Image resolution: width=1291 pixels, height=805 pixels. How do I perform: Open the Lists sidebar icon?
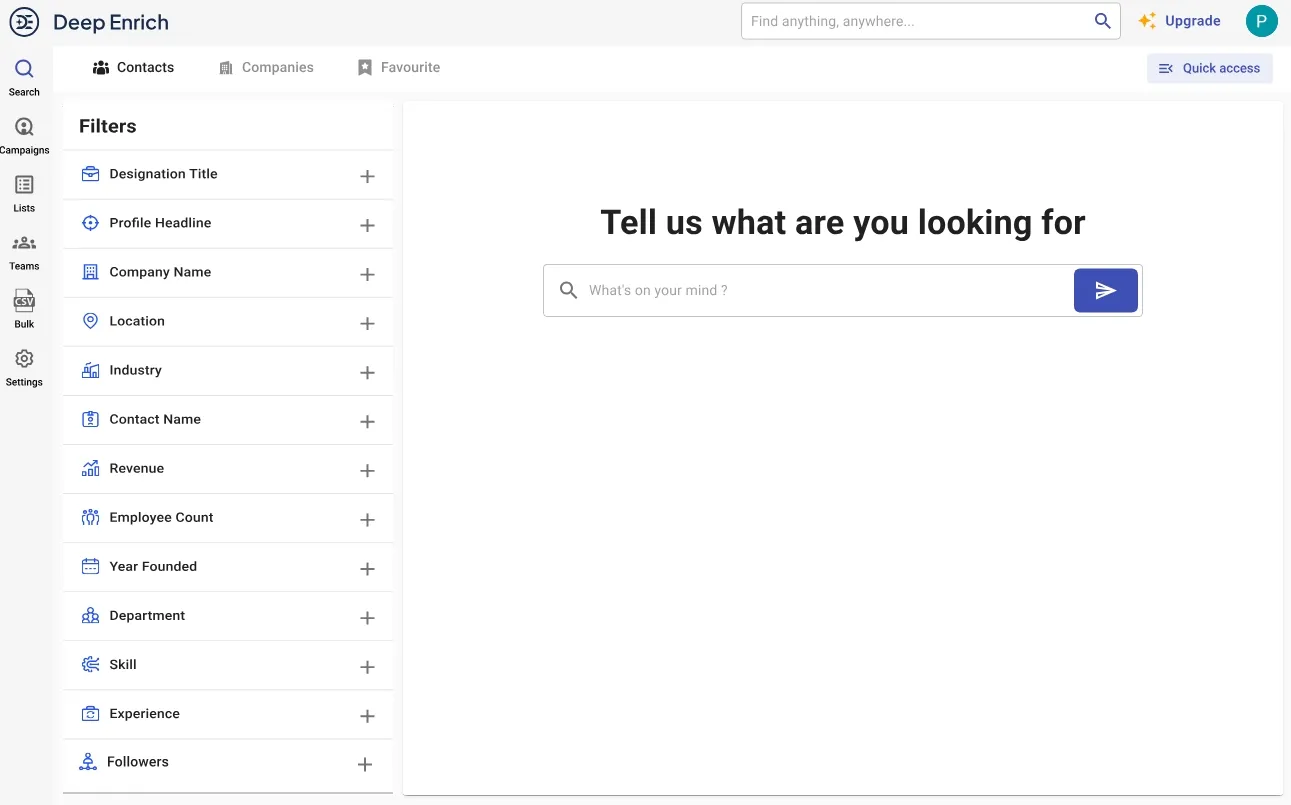[24, 186]
